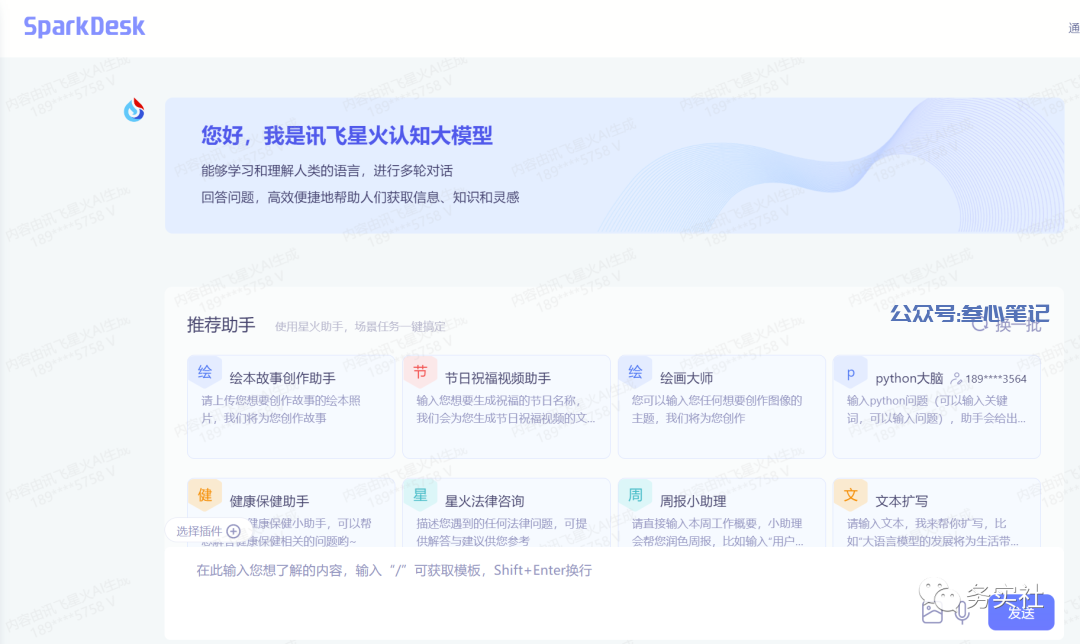Viewport: 1080px width, 644px height.
Task: Click the 星 icon on 星火法律咨询
Action: 420,495
